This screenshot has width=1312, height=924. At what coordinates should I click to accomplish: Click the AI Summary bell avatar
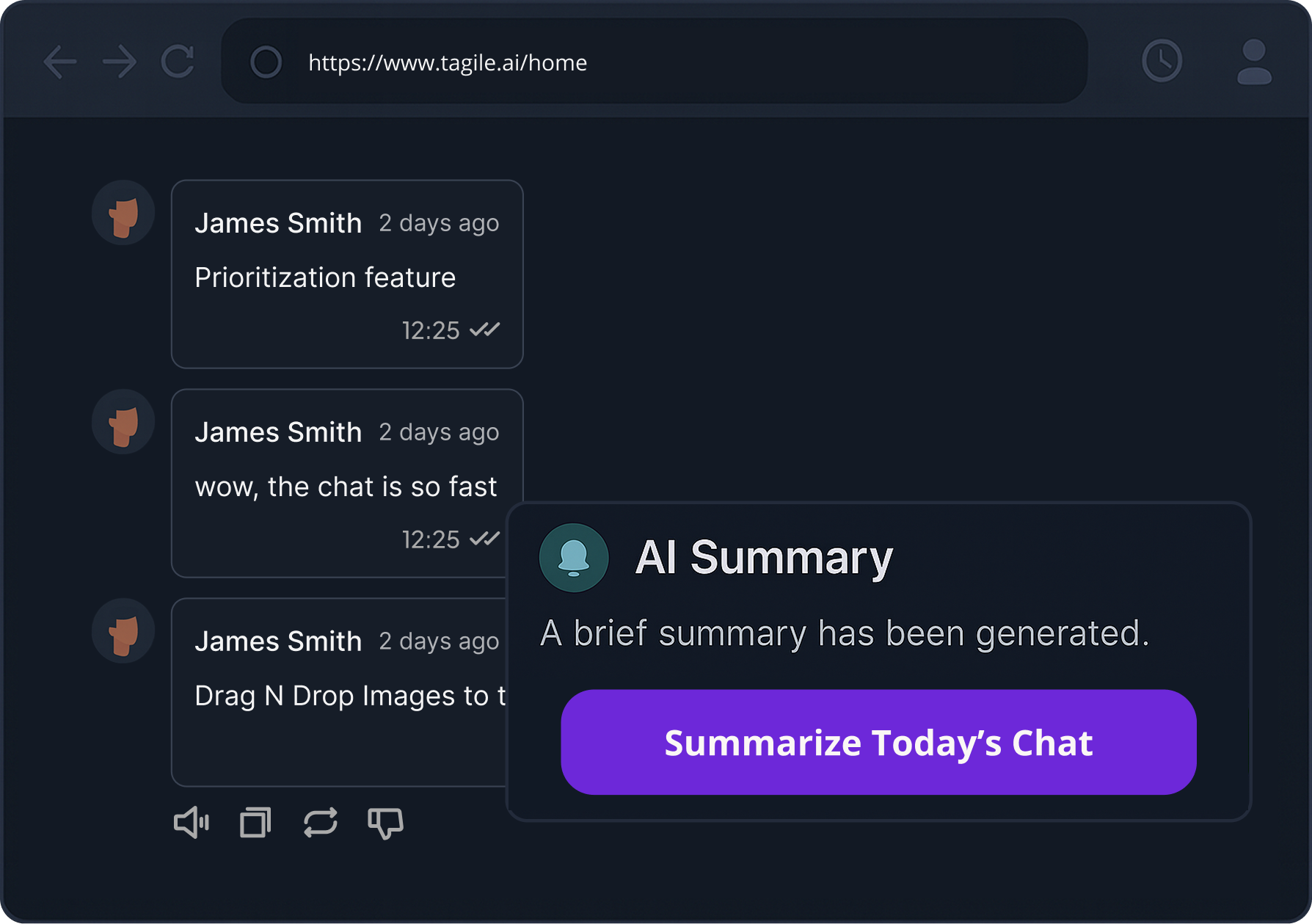[573, 558]
